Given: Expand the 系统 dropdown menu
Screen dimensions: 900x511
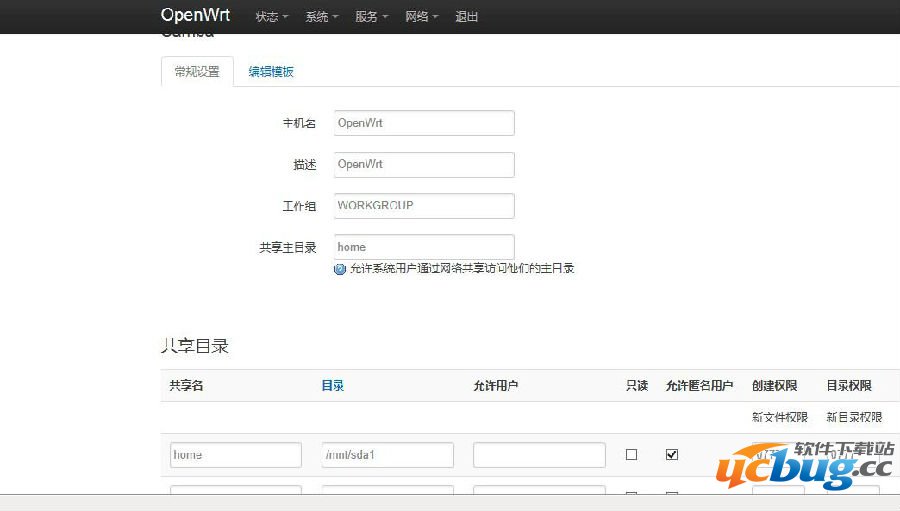Looking at the screenshot, I should pos(321,17).
